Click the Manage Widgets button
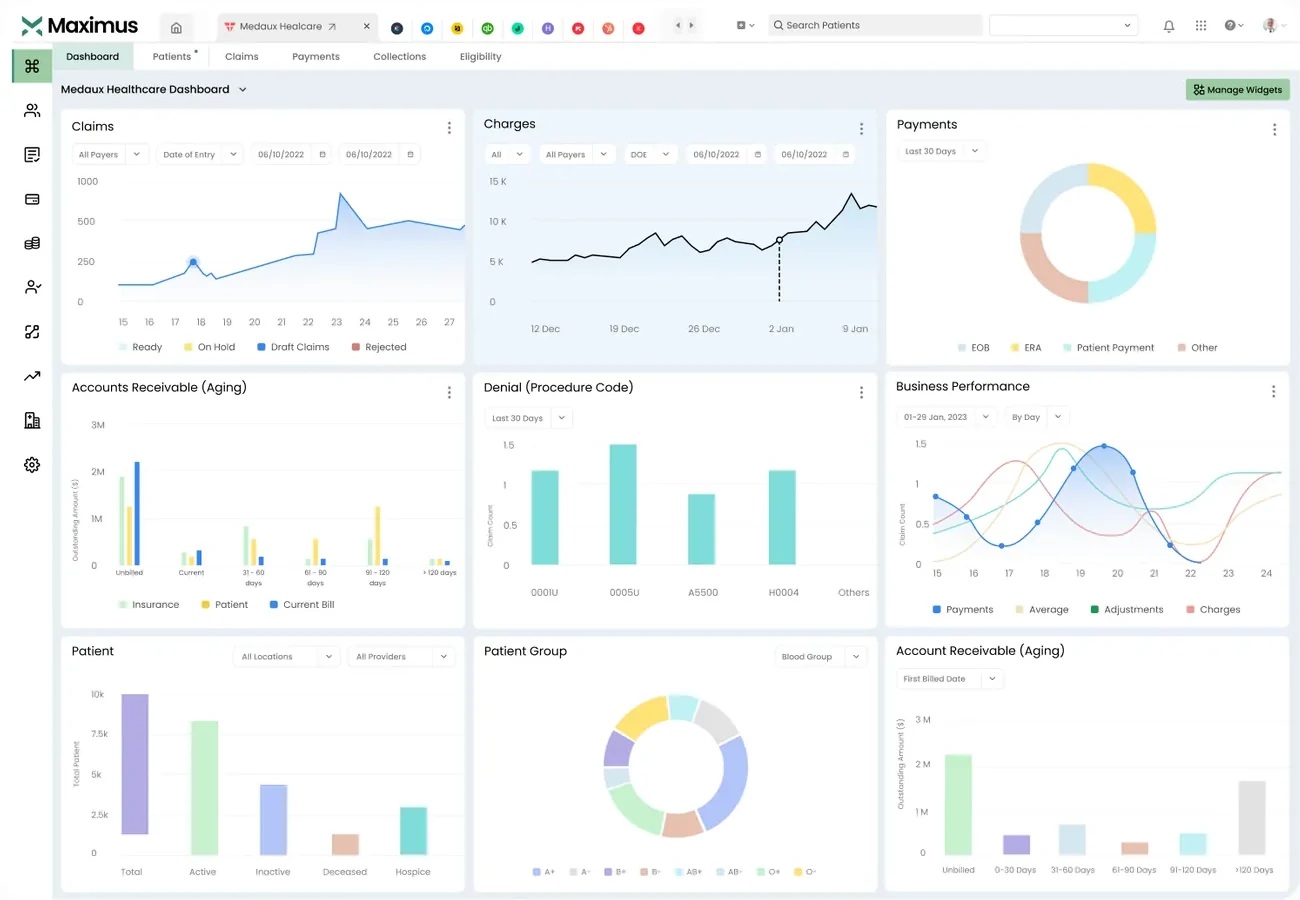The image size is (1300, 900). (1238, 90)
